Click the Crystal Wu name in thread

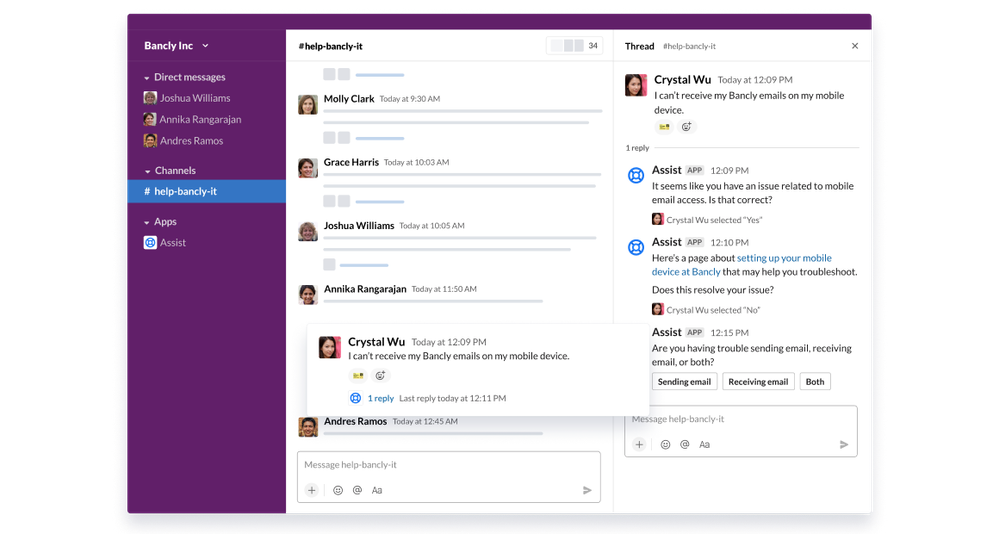(682, 80)
